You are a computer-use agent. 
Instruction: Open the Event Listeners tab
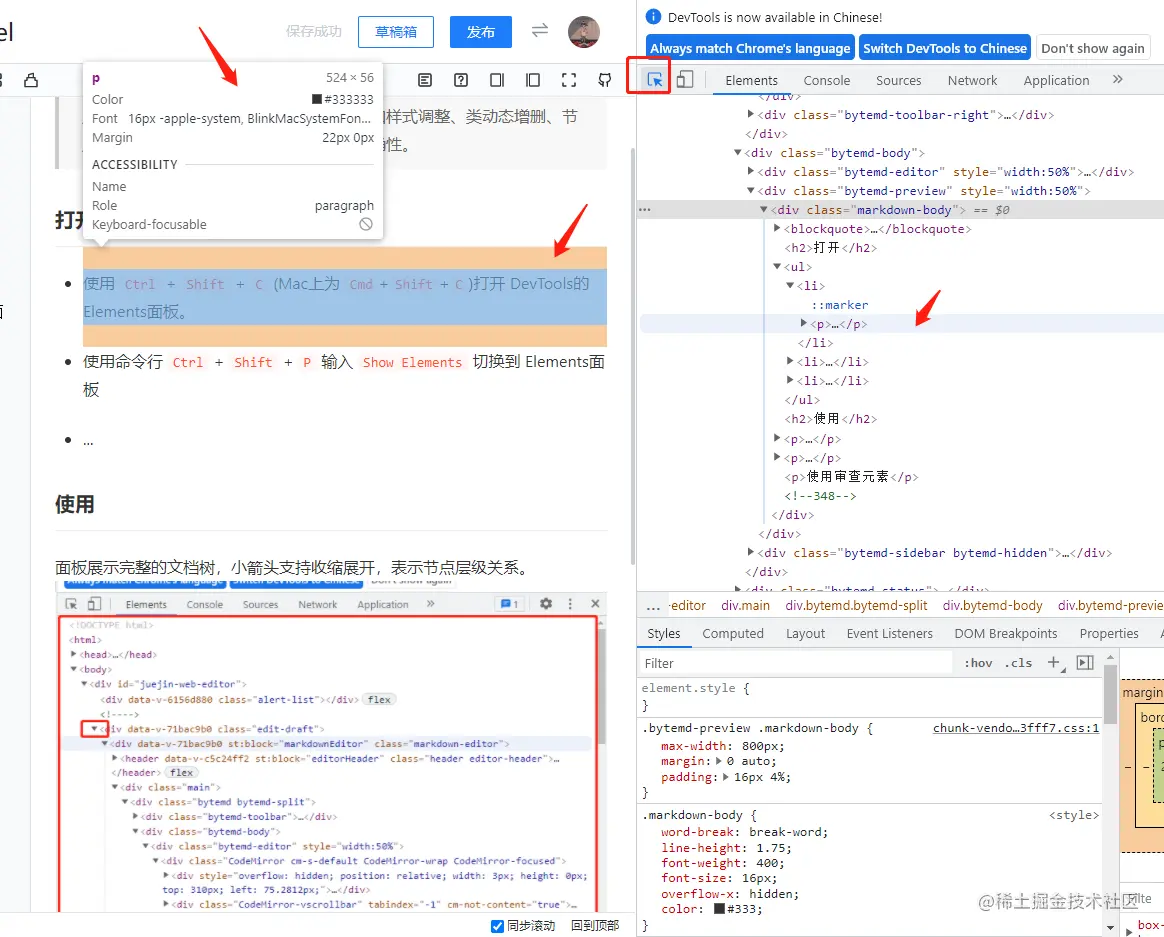889,633
